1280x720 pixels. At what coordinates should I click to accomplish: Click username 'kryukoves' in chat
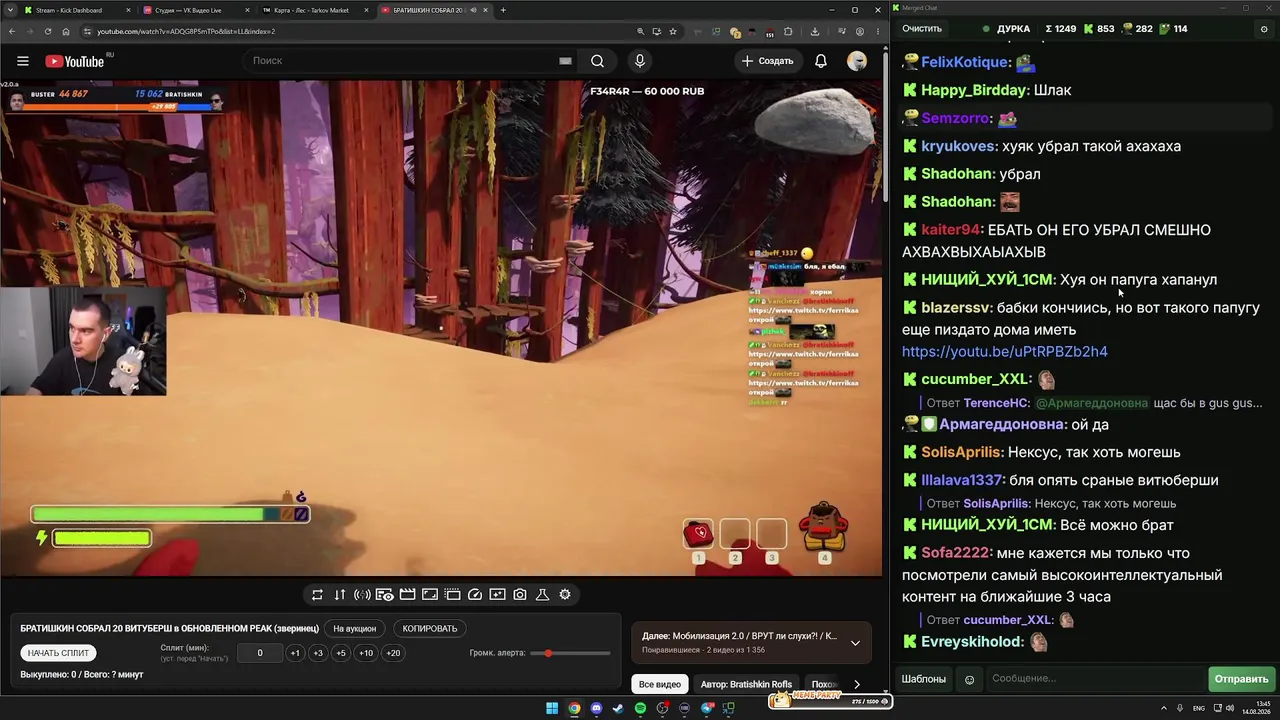tap(959, 146)
